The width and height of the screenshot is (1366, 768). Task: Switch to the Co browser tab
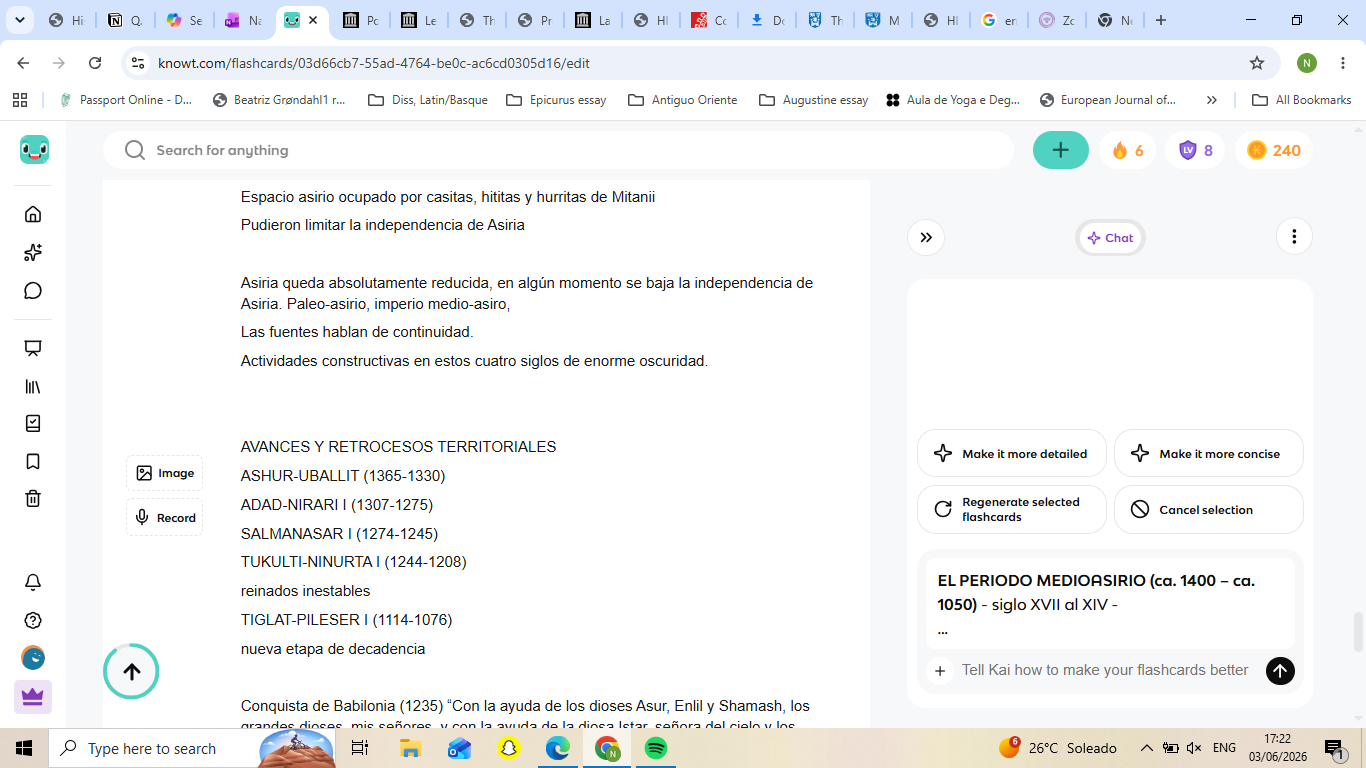(709, 20)
